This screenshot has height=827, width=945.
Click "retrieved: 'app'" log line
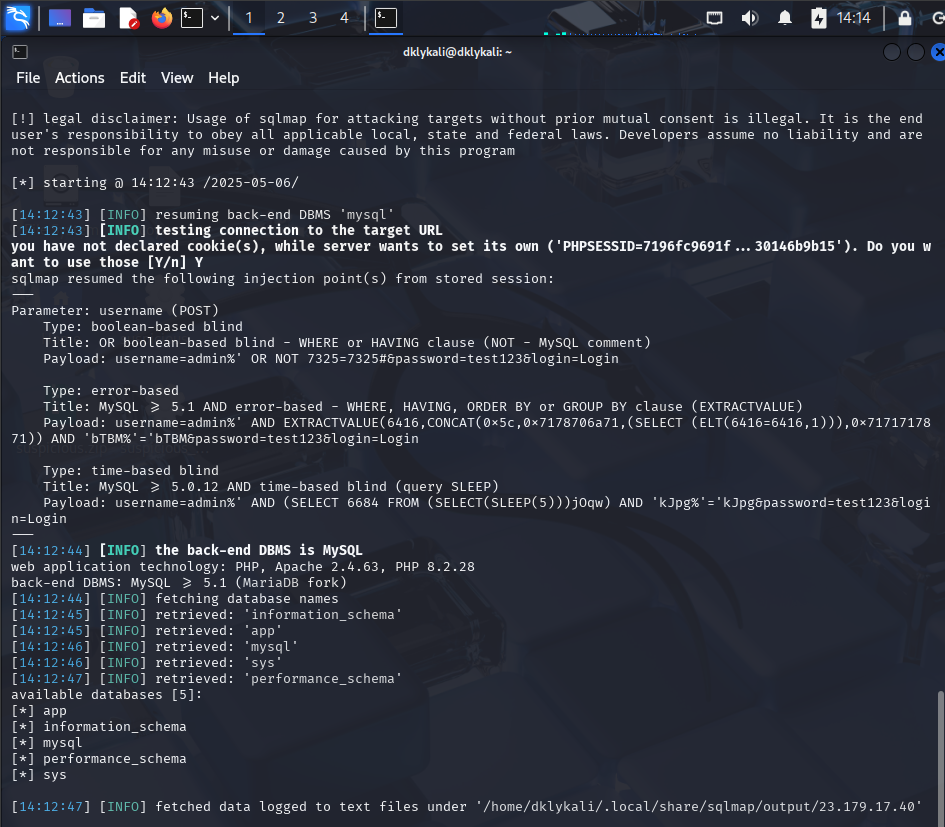click(x=146, y=630)
